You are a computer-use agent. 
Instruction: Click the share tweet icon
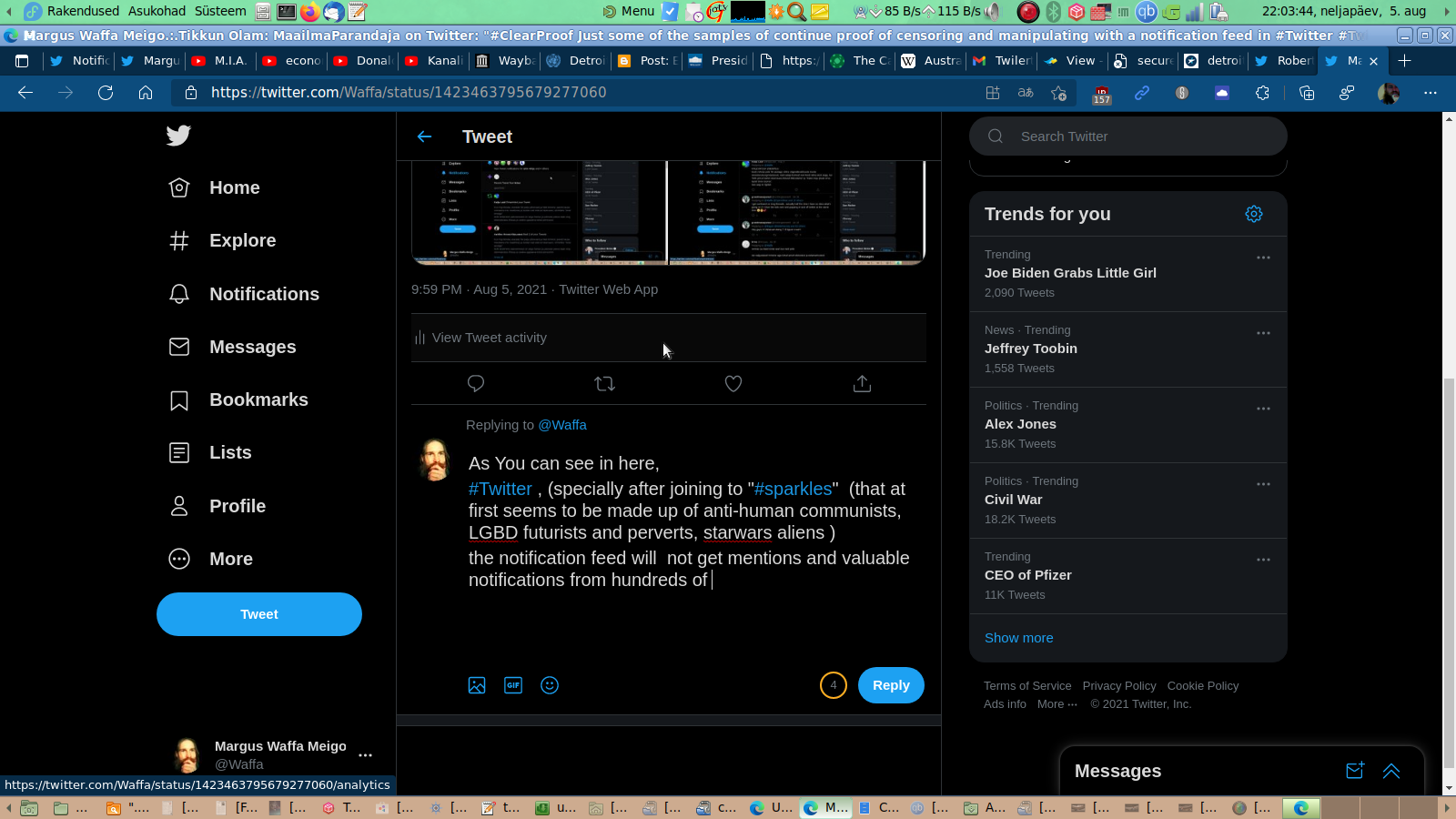click(862, 383)
